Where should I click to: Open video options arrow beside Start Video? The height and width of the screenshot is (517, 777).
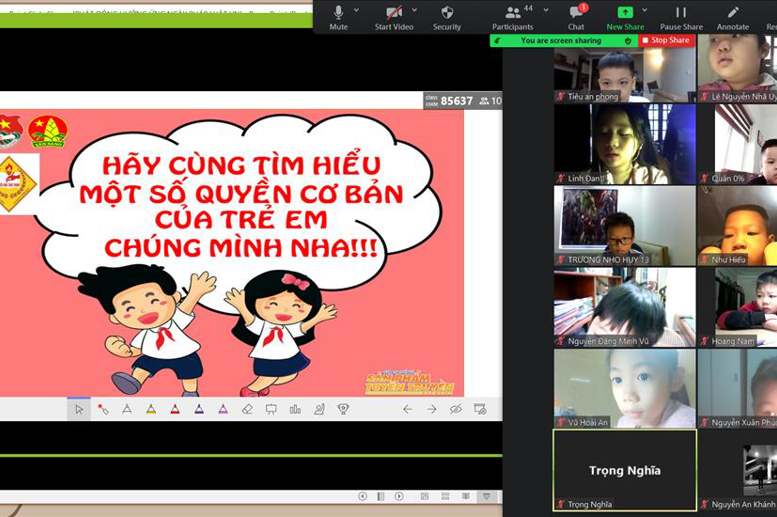click(x=414, y=10)
